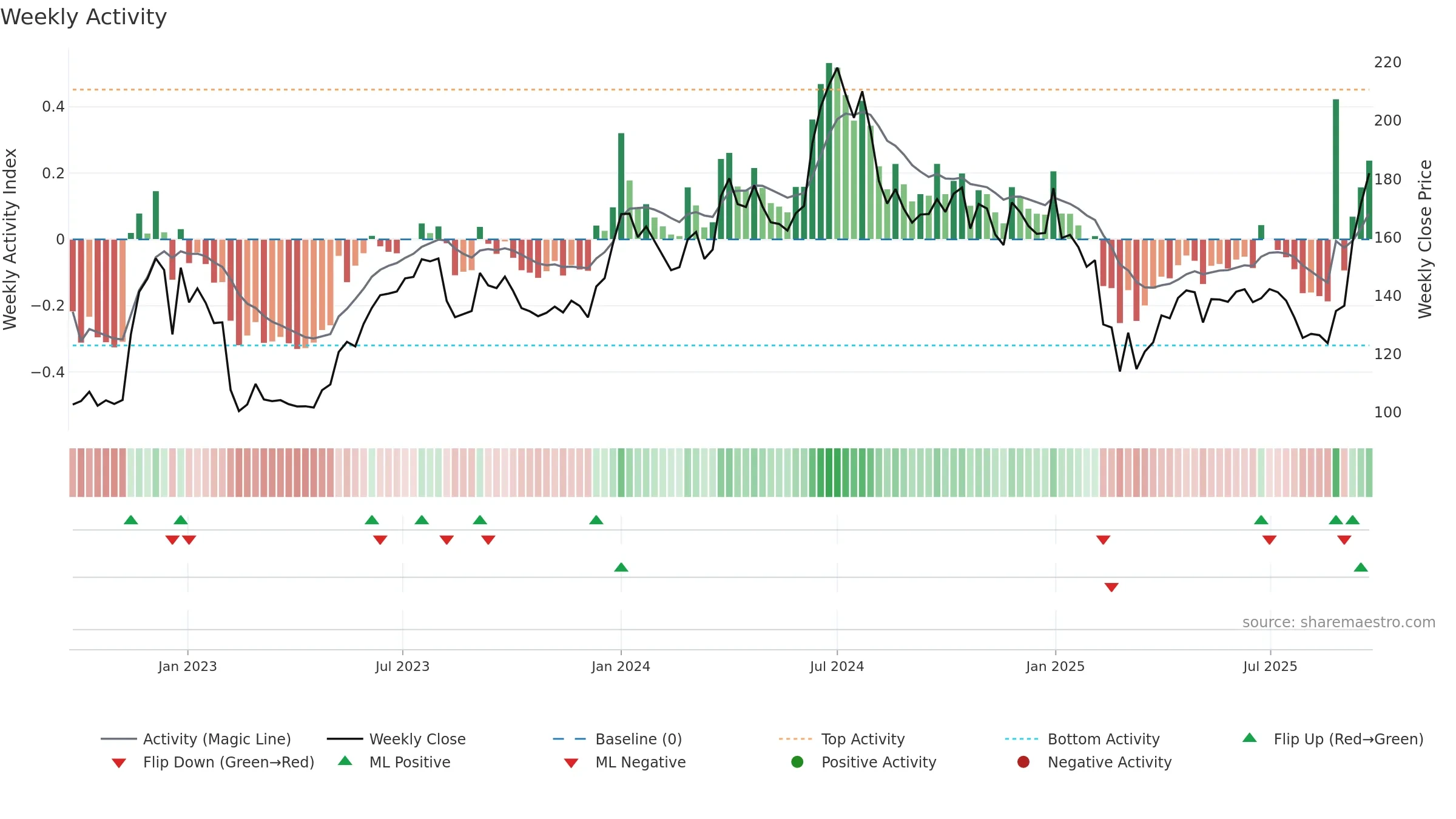Click the Jan 2024 axis label
Image resolution: width=1456 pixels, height=819 pixels.
(x=621, y=666)
